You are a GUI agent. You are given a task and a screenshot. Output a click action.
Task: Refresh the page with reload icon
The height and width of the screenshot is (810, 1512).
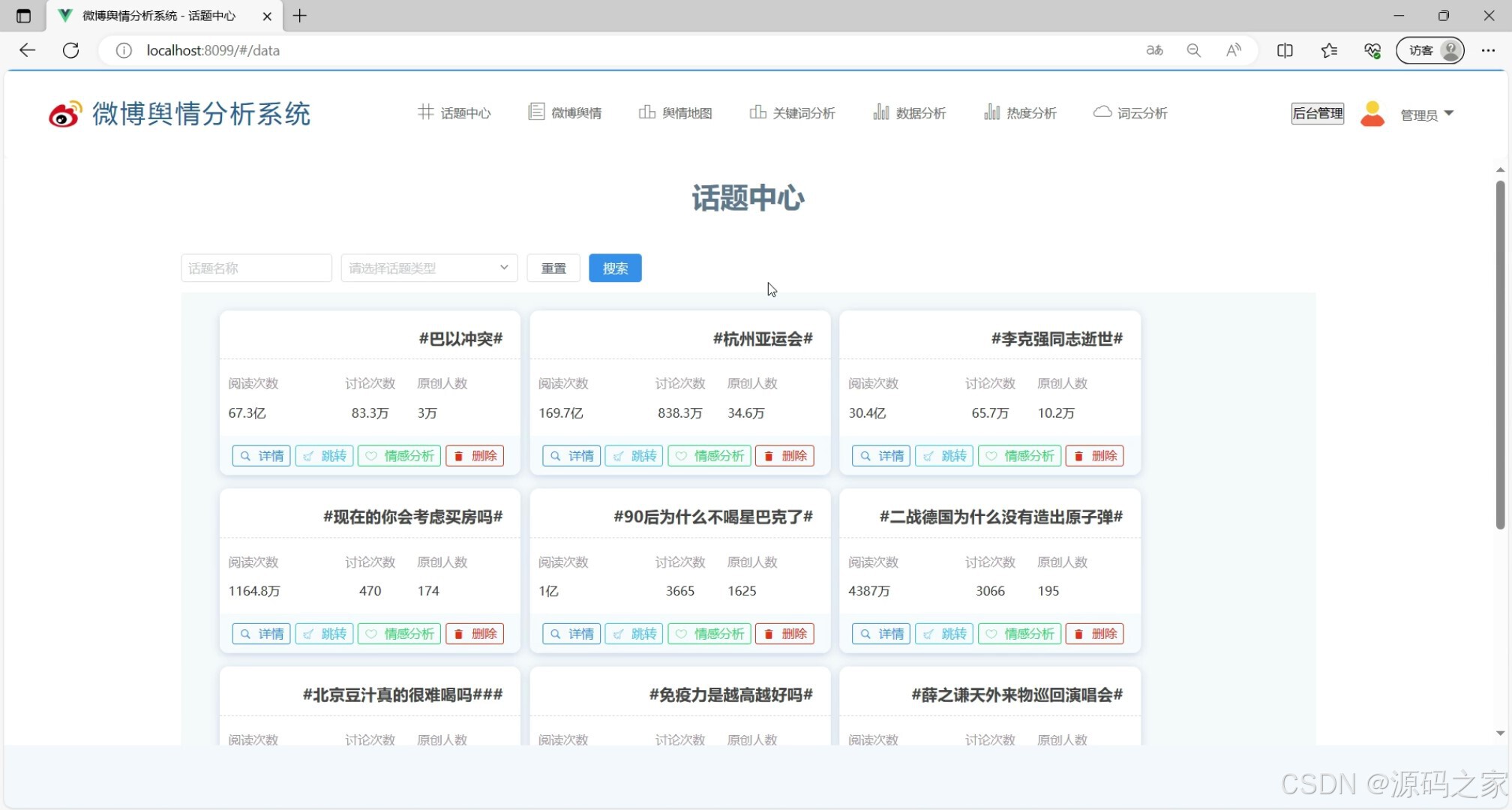71,50
